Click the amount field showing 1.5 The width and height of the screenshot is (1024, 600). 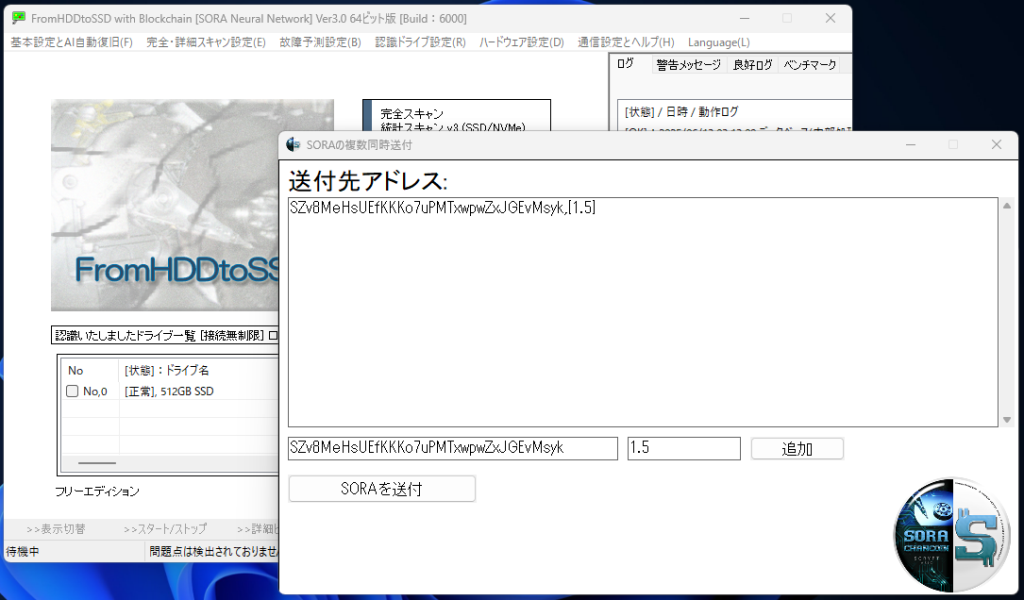coord(684,449)
